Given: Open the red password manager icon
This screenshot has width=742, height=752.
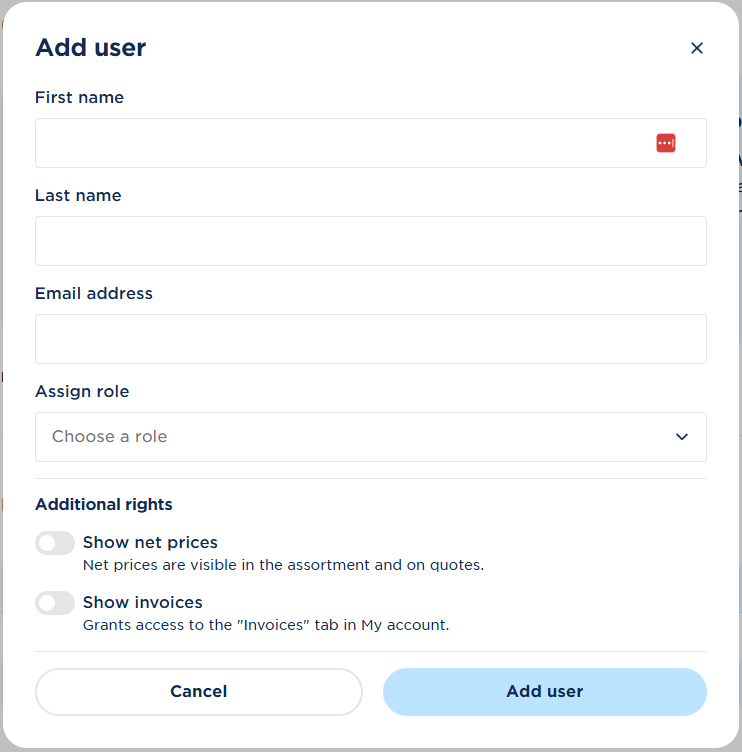Looking at the screenshot, I should point(666,143).
